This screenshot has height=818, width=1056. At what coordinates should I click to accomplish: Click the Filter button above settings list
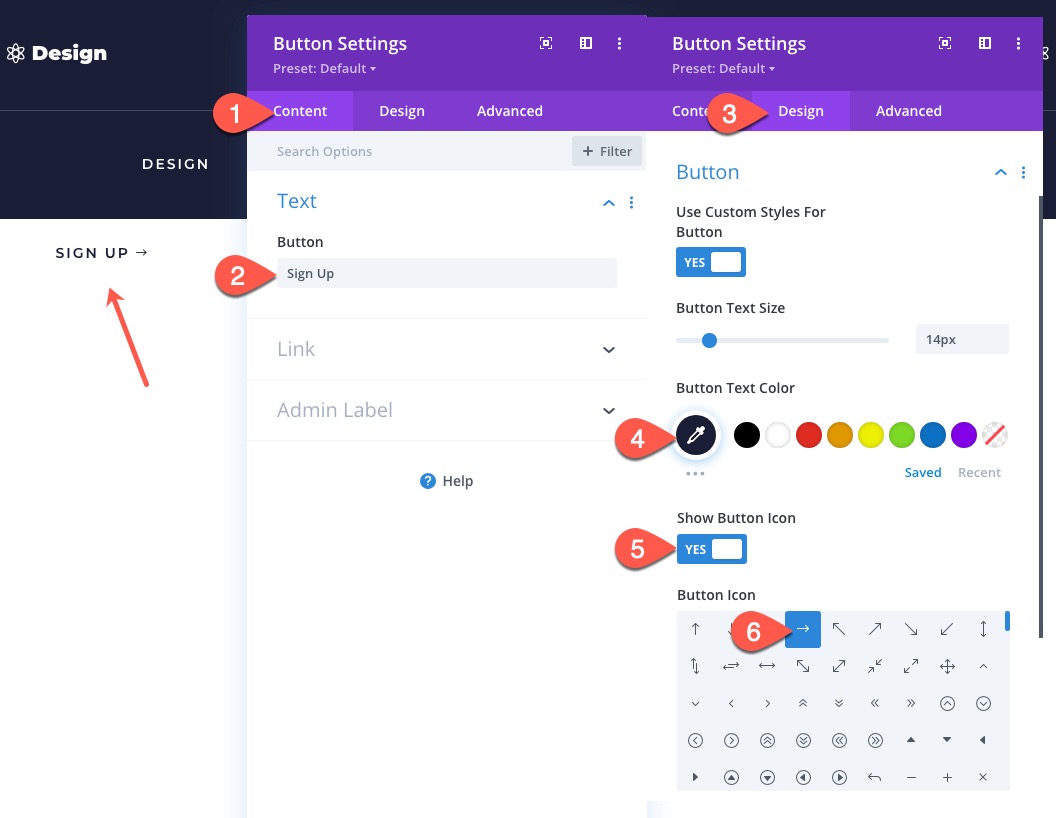coord(606,151)
